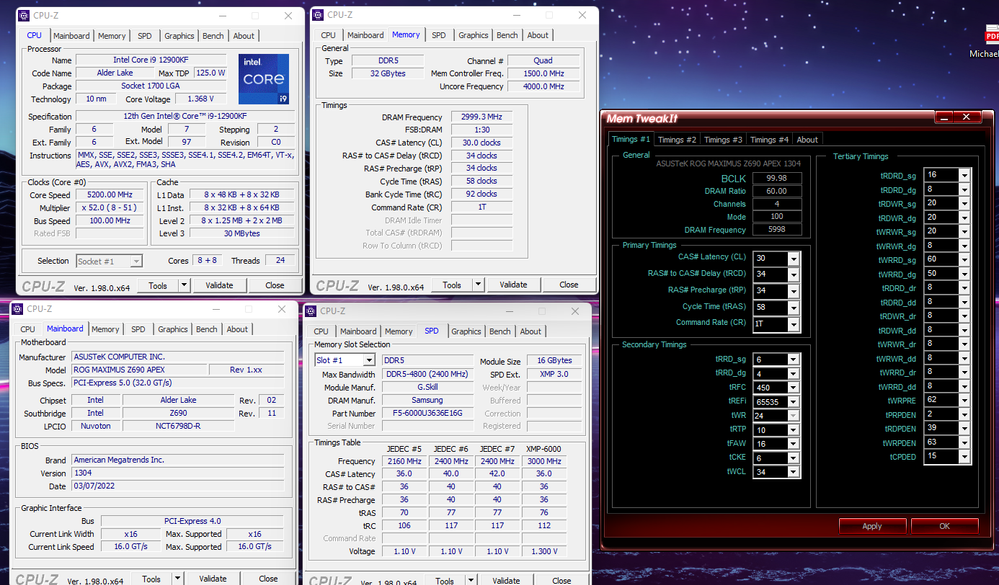The image size is (999, 585).
Task: Open Memory tab in Mainboard window
Action: [x=105, y=329]
